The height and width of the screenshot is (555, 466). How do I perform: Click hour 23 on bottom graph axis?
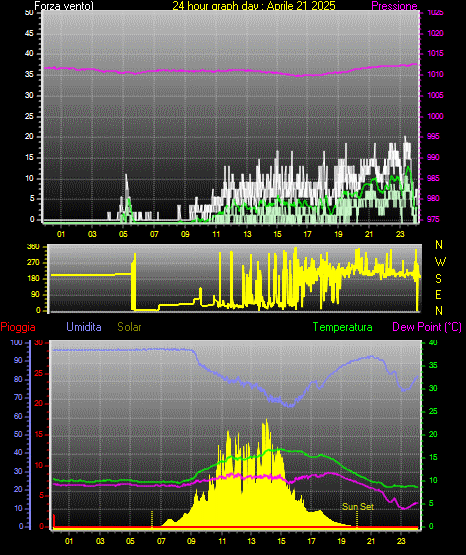coord(401,541)
